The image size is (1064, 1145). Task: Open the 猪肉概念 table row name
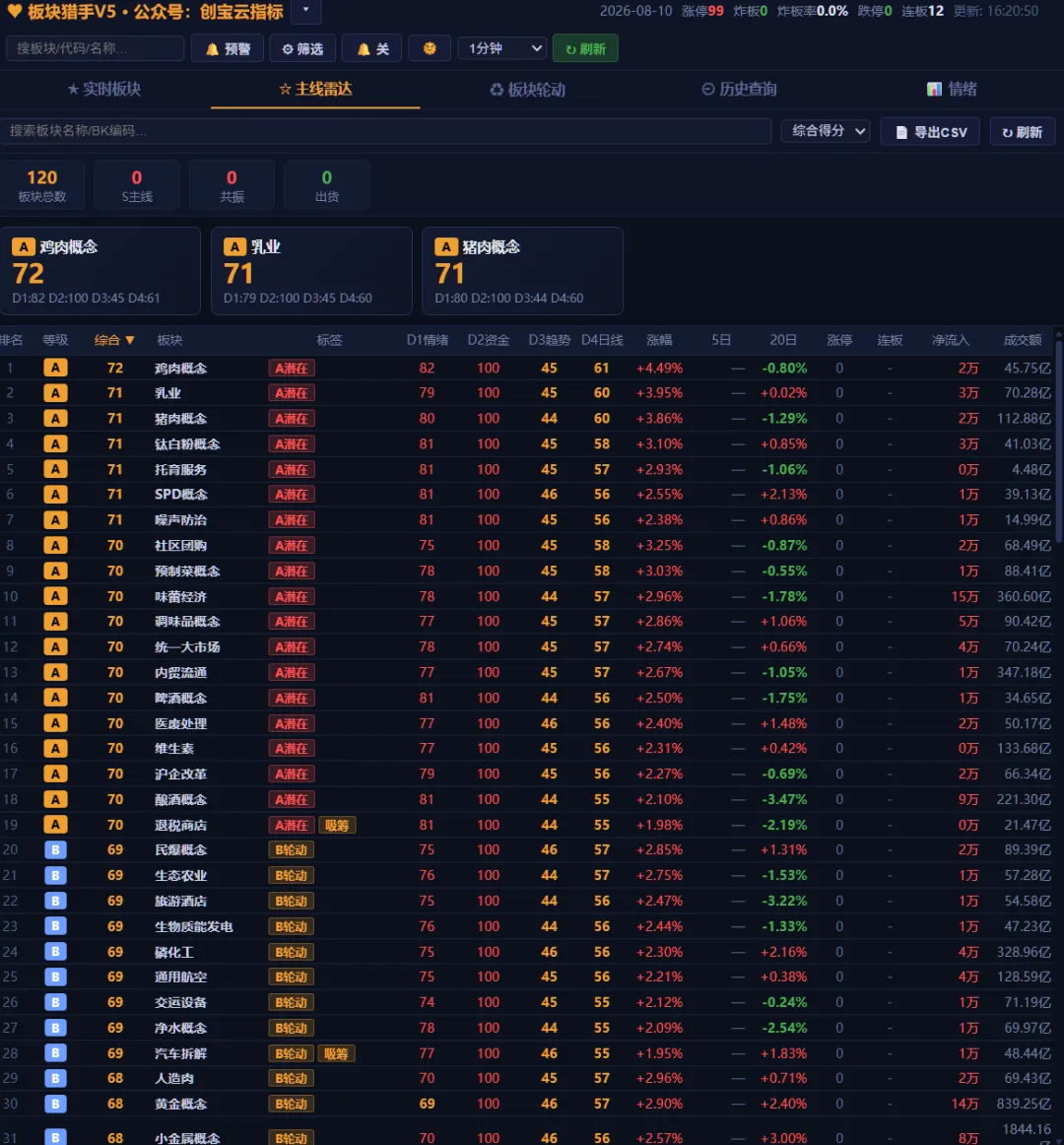tap(181, 419)
